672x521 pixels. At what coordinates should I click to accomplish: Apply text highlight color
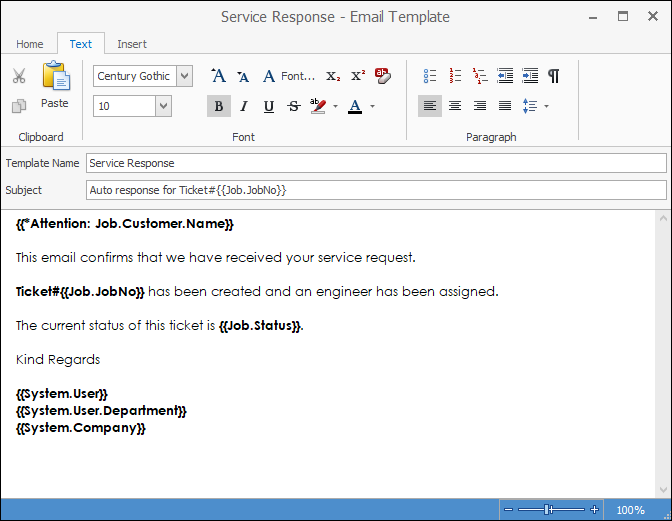[318, 106]
